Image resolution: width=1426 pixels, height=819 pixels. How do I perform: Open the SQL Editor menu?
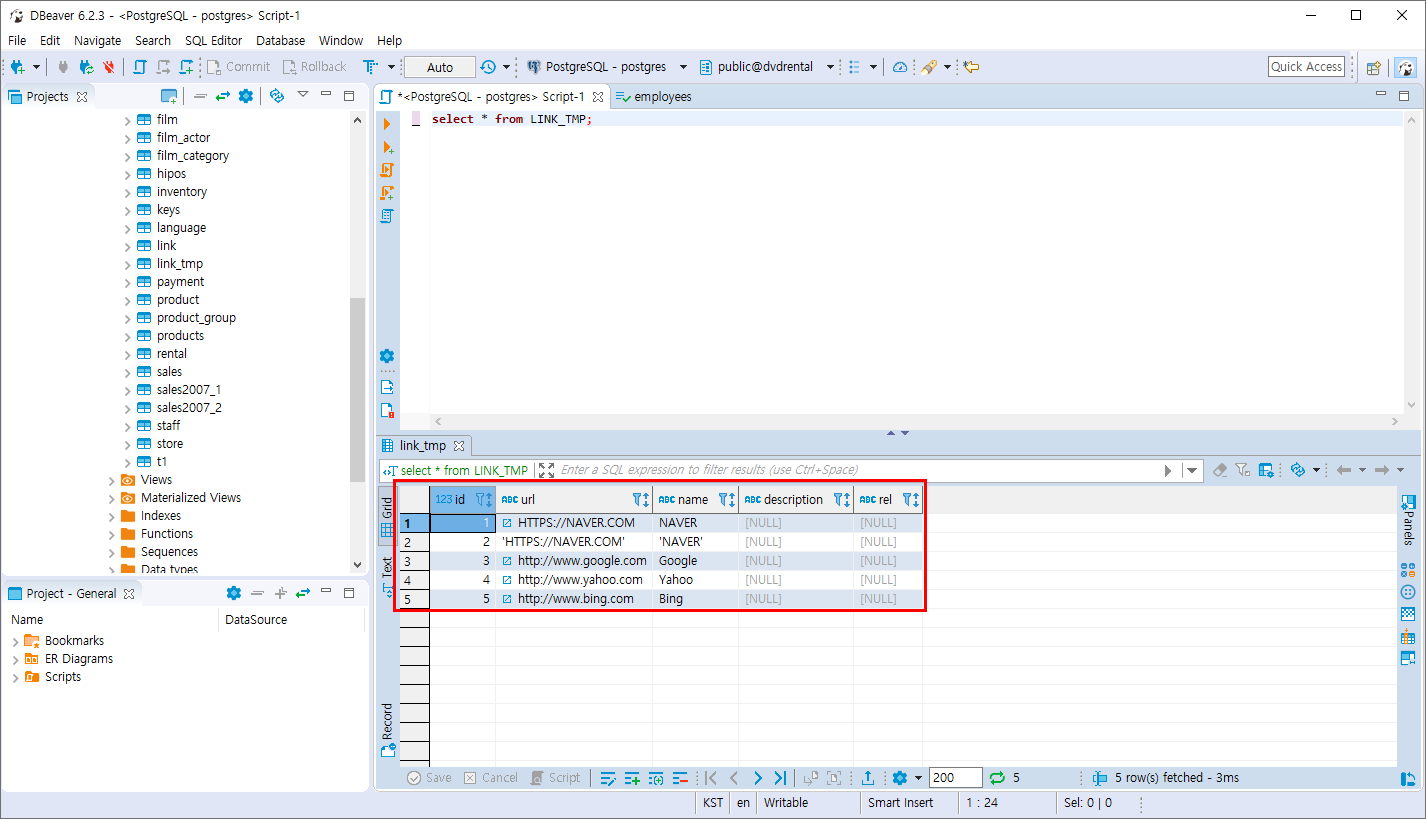coord(213,41)
